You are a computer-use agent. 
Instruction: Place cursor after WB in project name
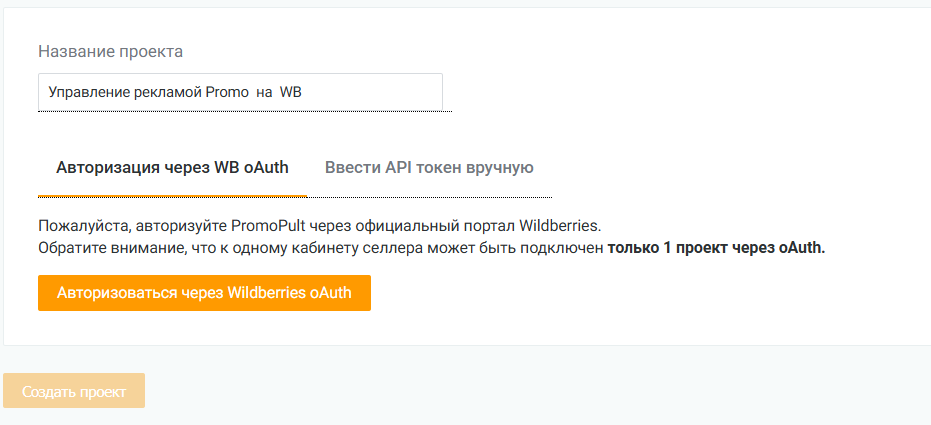(x=303, y=92)
